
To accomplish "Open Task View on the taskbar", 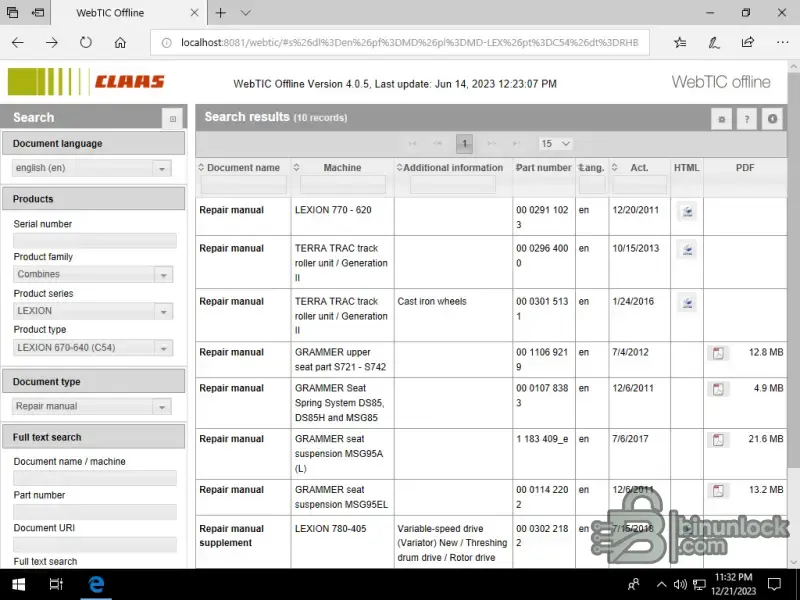I will pos(56,585).
